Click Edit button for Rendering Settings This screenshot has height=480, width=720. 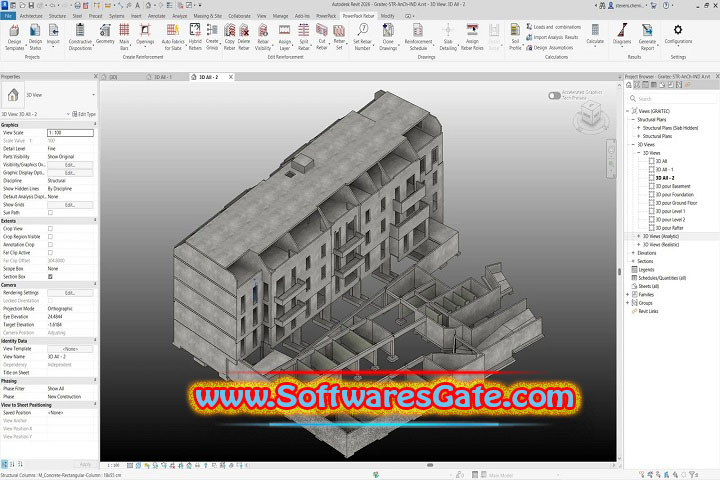coord(70,293)
